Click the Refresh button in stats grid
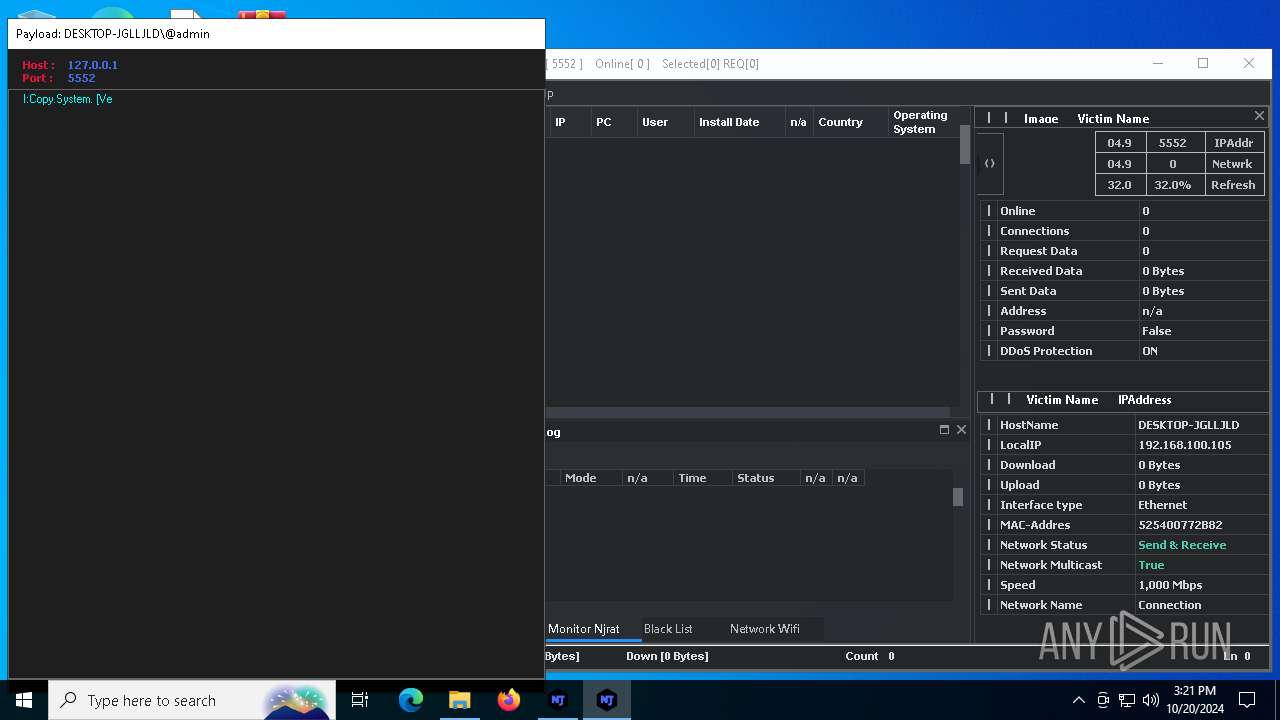Image resolution: width=1280 pixels, height=720 pixels. point(1233,185)
